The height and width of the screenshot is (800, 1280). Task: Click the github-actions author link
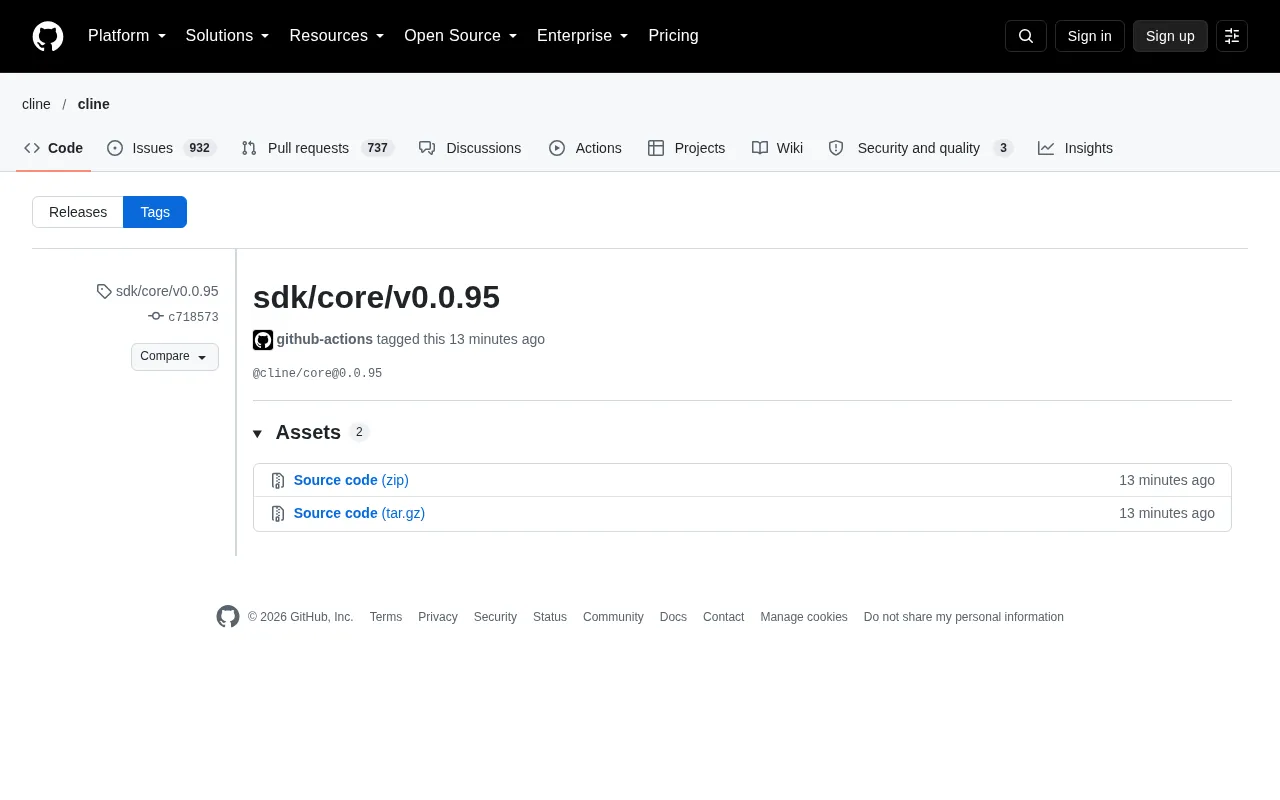[325, 339]
